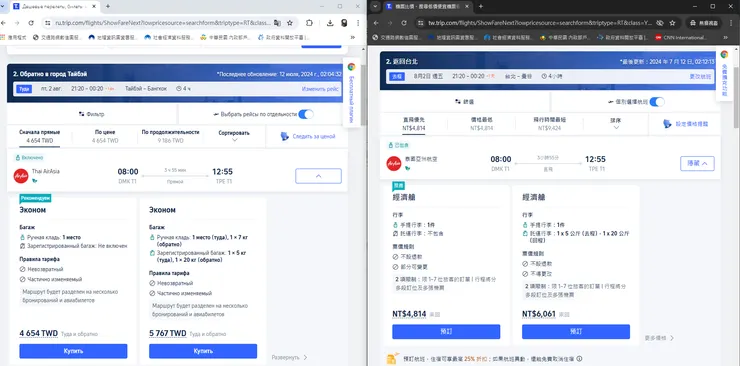Click tw.trip.com address bar URL

click(540, 23)
